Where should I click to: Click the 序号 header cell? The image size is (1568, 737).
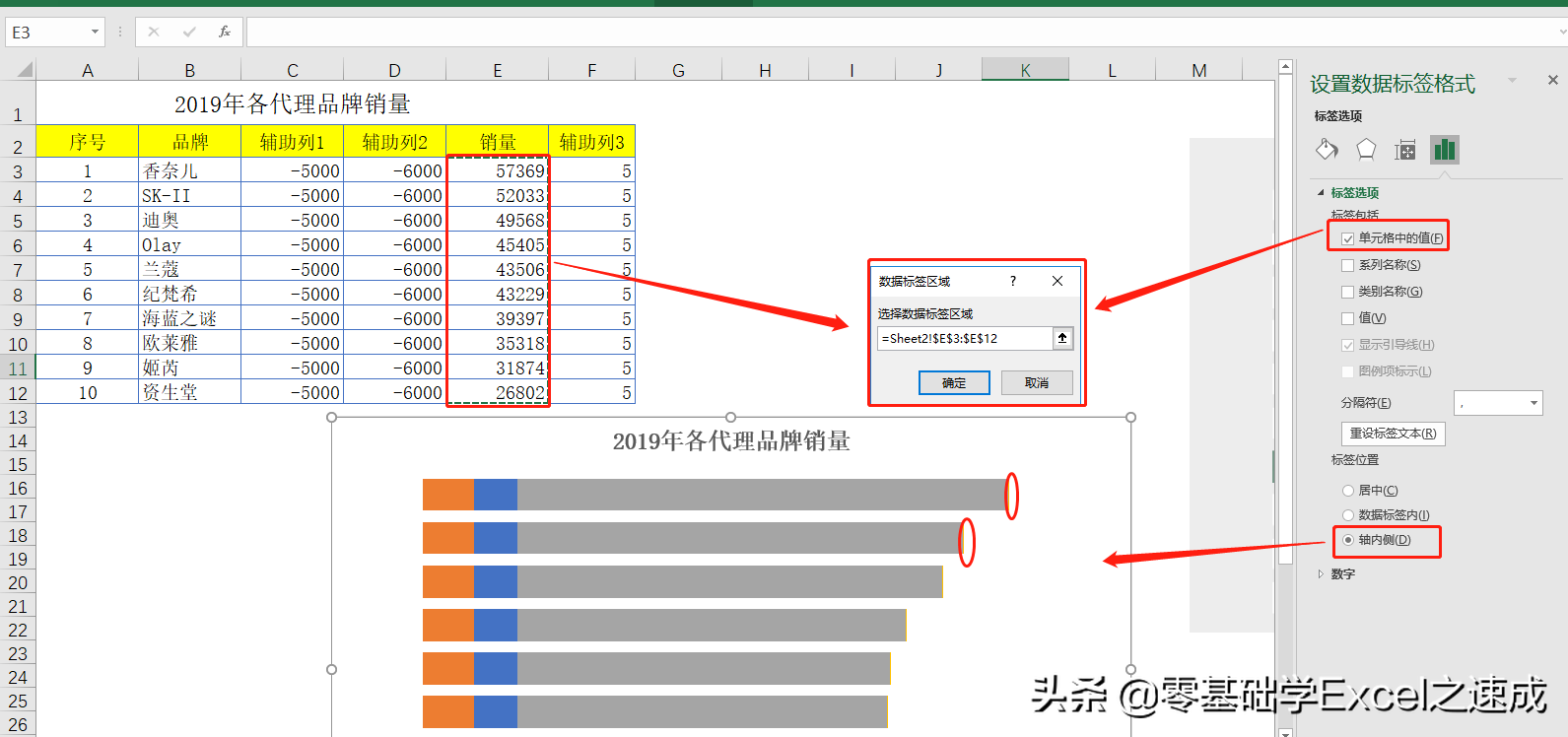coord(88,142)
